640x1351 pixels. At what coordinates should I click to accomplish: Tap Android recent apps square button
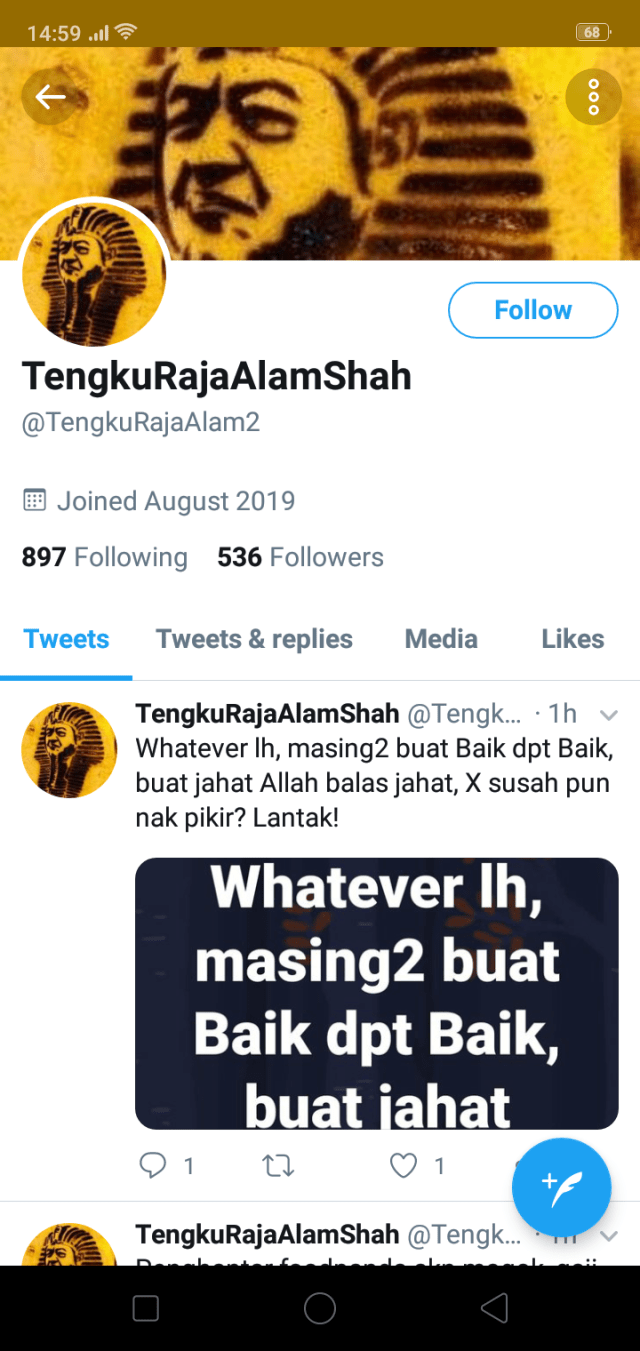tap(146, 1308)
